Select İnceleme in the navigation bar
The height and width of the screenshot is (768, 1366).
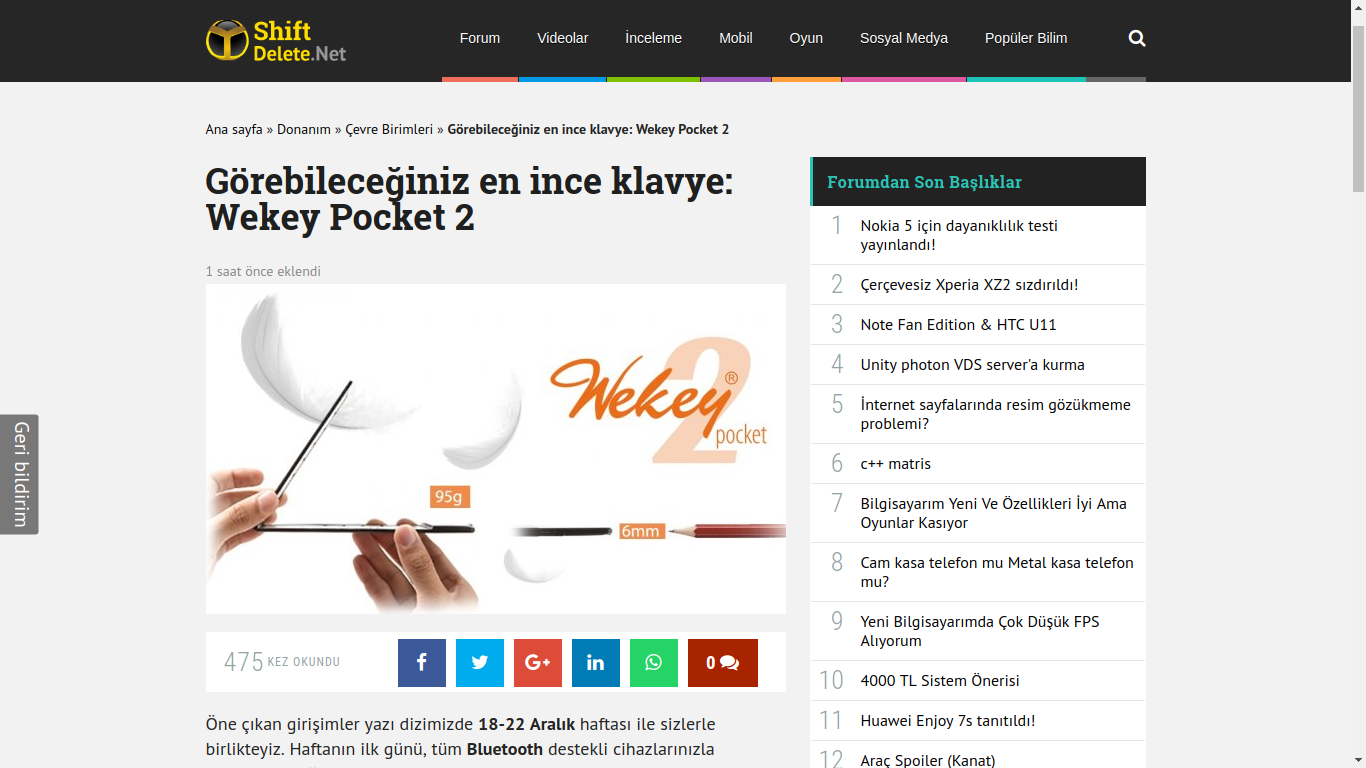654,38
